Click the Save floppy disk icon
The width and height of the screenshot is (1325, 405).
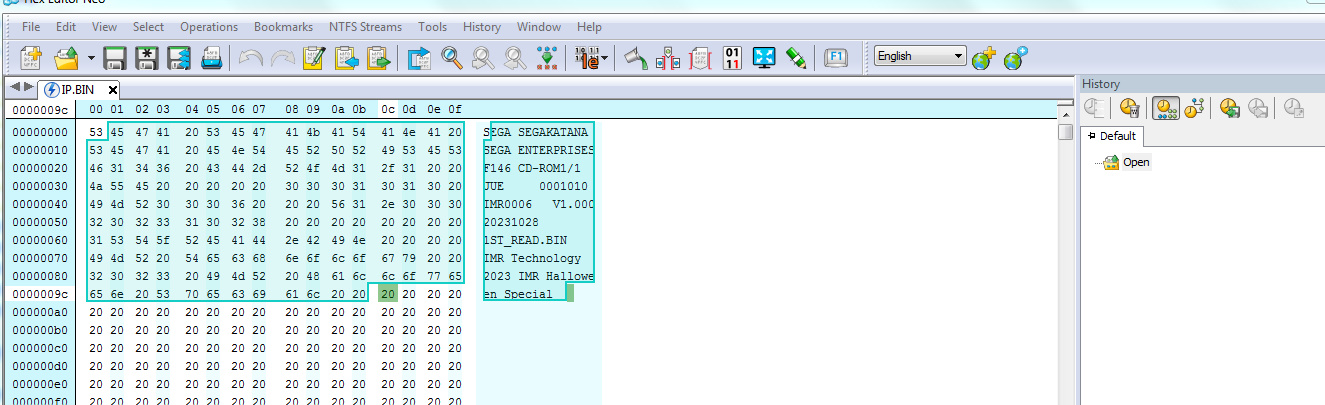[115, 58]
